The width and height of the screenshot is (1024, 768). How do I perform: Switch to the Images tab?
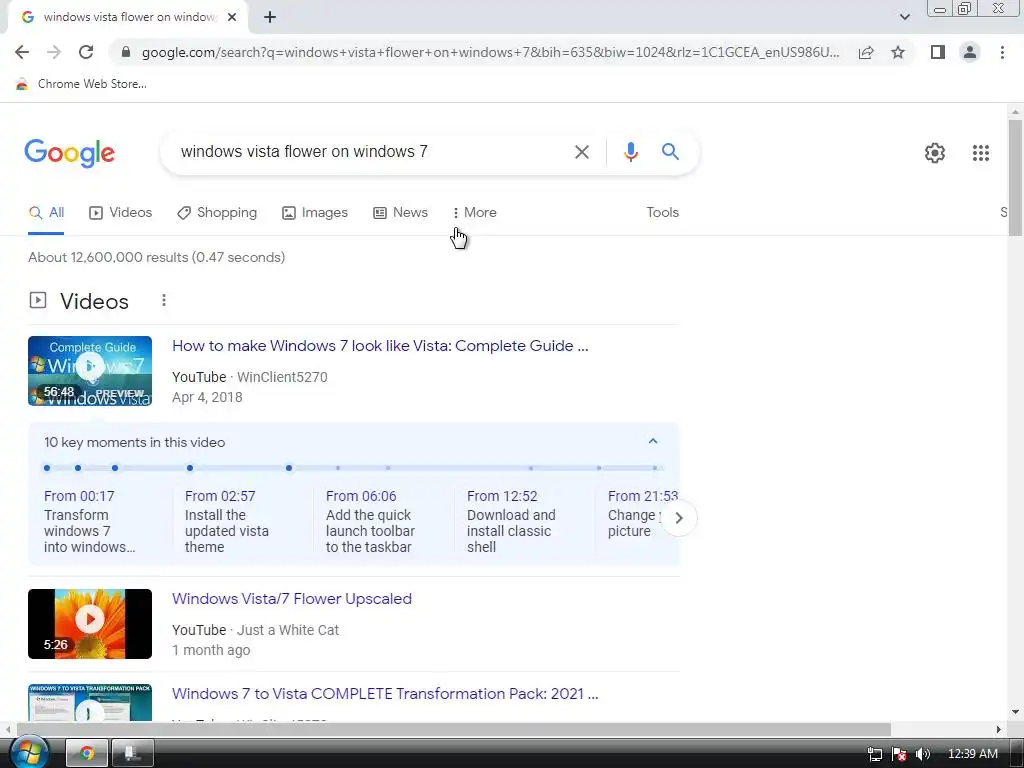pyautogui.click(x=315, y=213)
